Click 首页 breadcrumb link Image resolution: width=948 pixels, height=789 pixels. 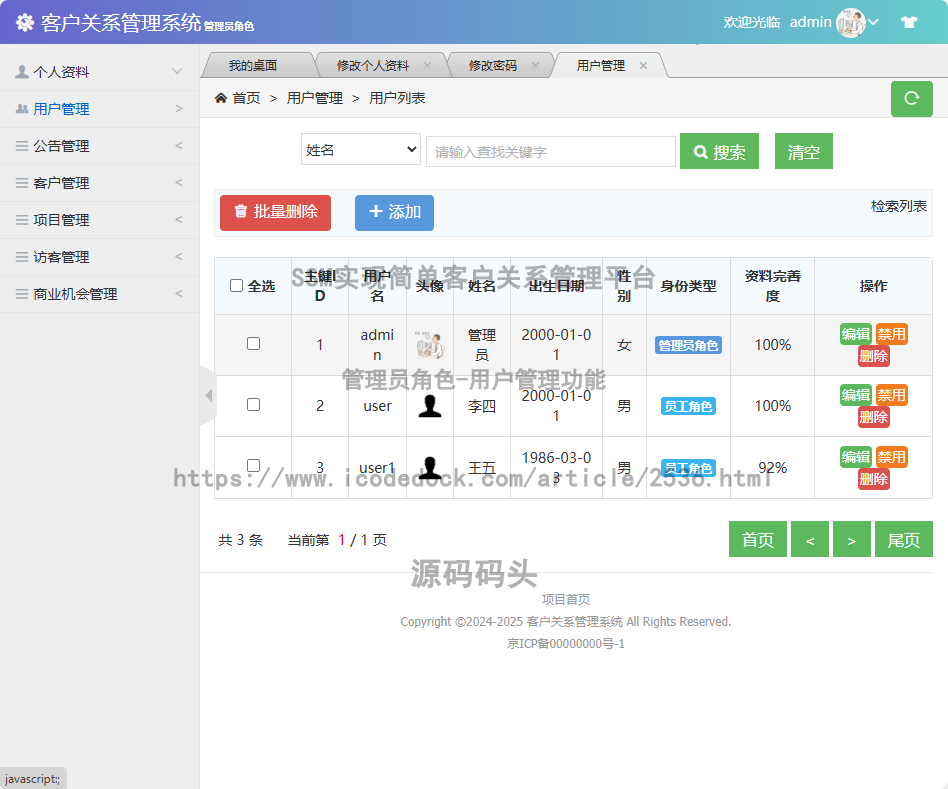pyautogui.click(x=246, y=98)
